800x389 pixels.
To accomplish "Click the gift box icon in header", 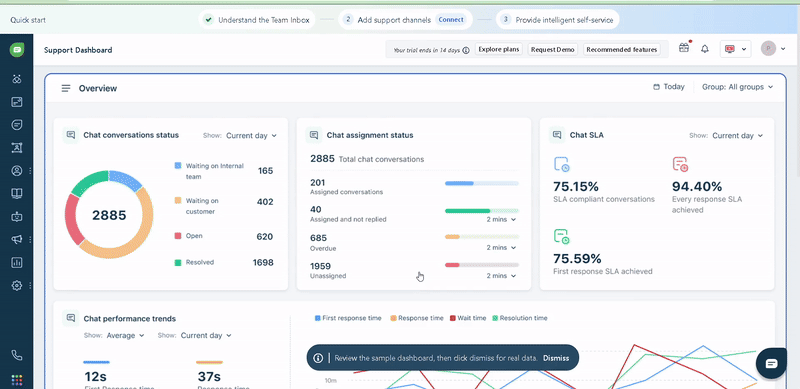I will [684, 48].
